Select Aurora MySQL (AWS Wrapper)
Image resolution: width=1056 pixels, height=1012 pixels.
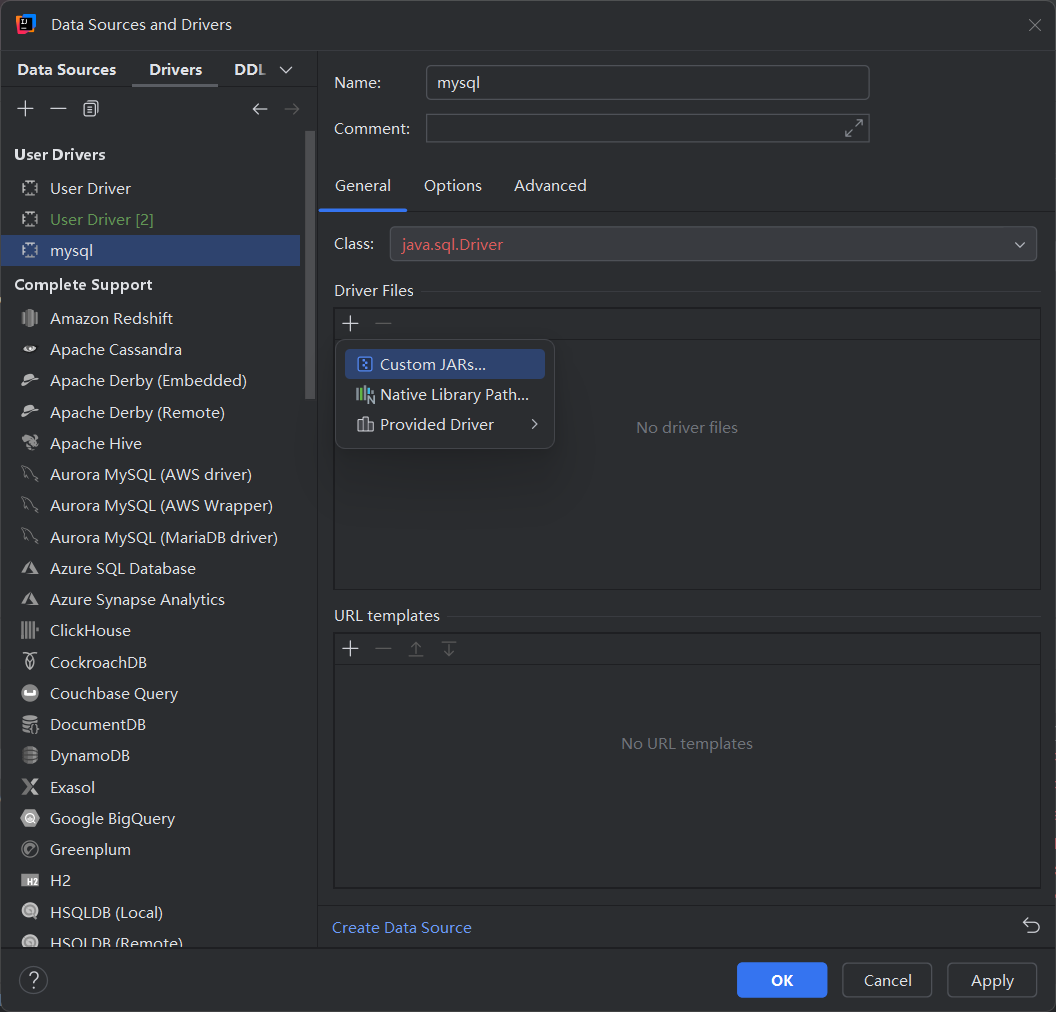(151, 506)
